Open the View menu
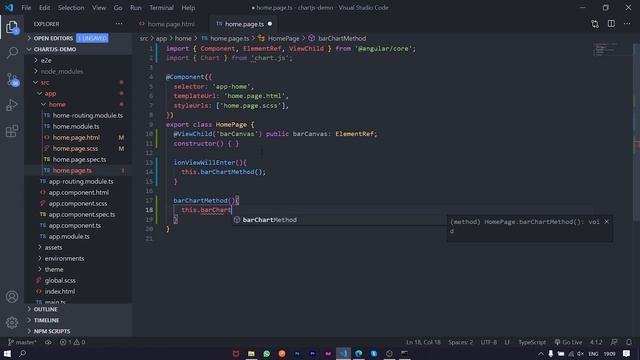This screenshot has width=640, height=360. pyautogui.click(x=99, y=8)
